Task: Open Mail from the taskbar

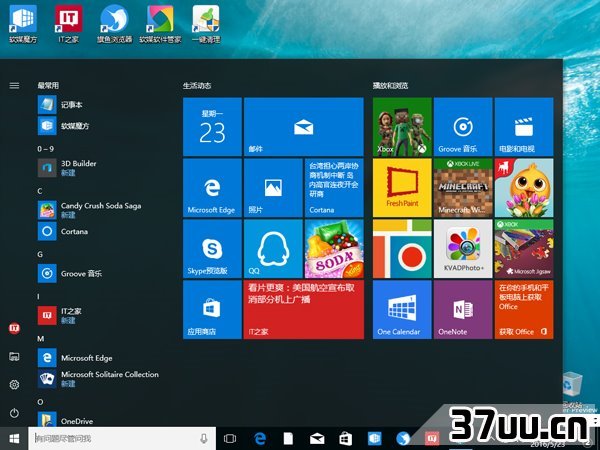Action: [x=317, y=439]
